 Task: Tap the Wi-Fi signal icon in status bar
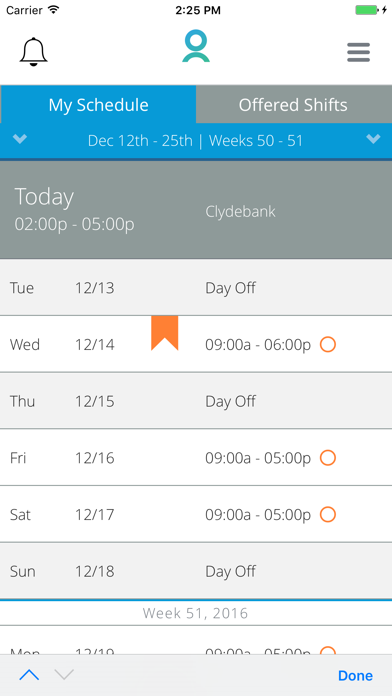pos(54,10)
